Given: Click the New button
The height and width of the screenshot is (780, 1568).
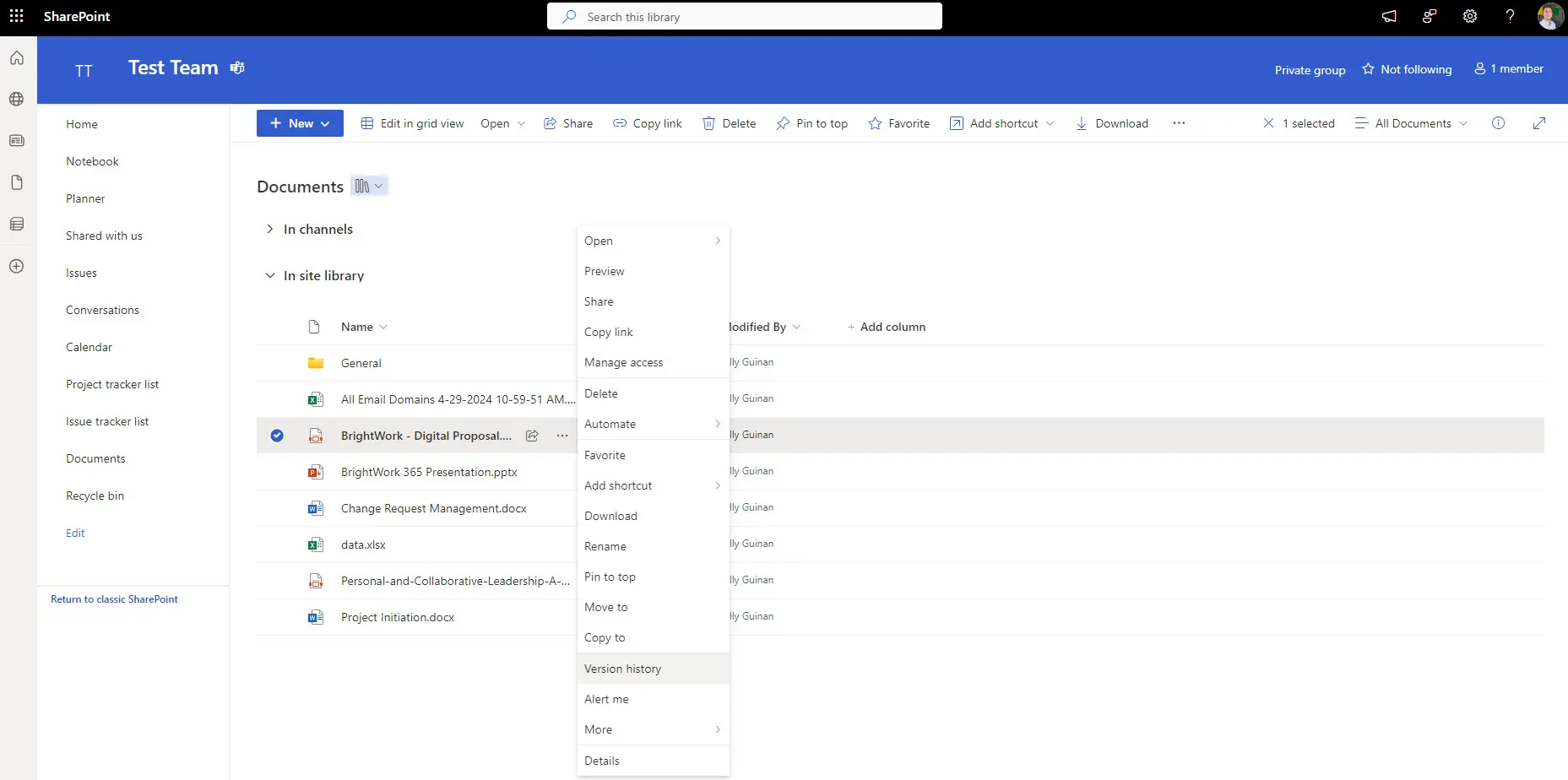Looking at the screenshot, I should [x=300, y=123].
